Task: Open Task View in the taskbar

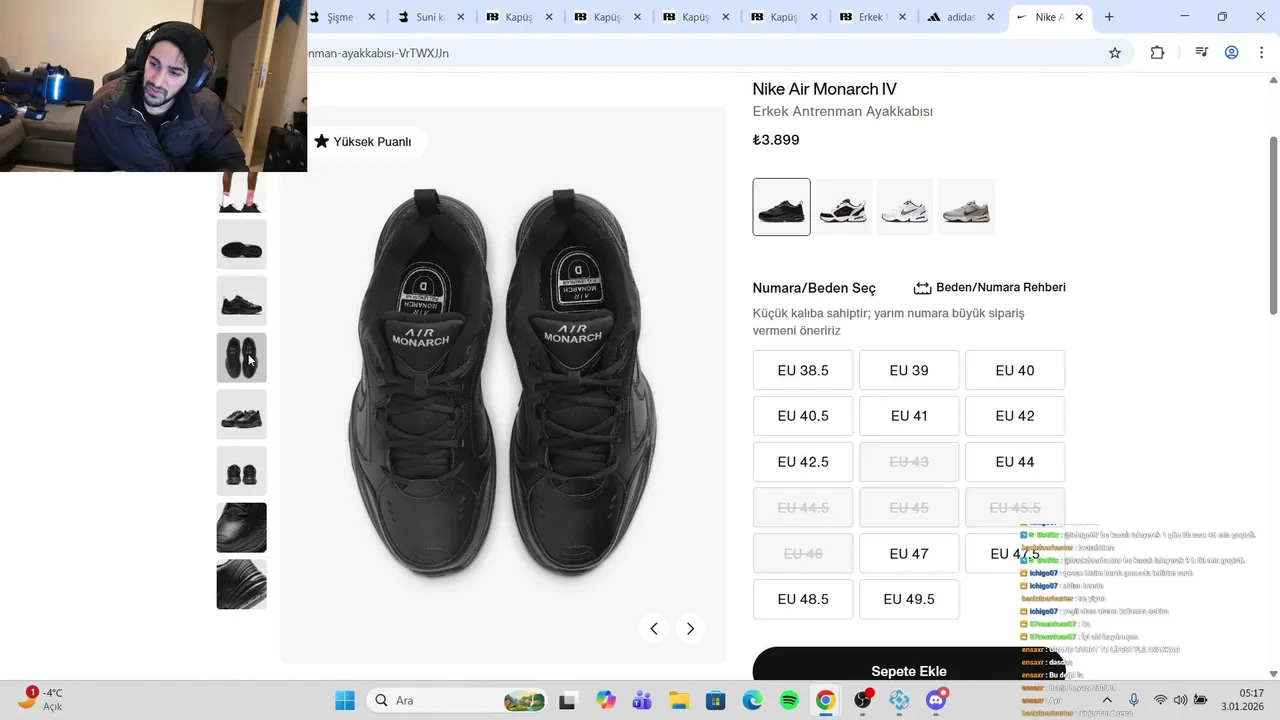Action: pyautogui.click(x=567, y=700)
